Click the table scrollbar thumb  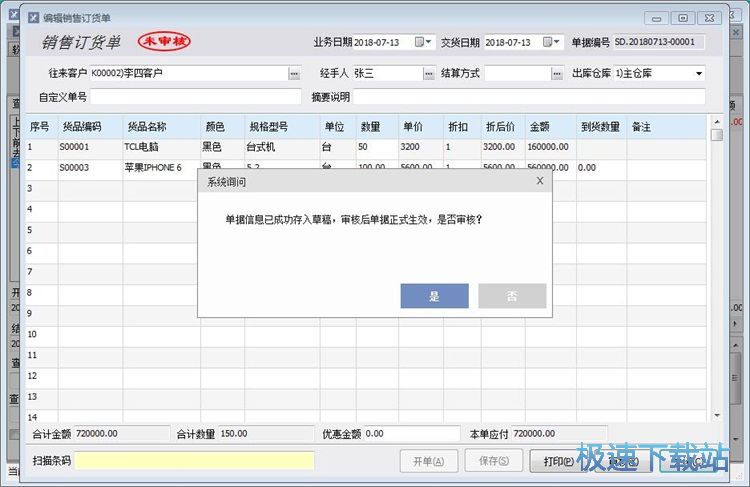pyautogui.click(x=717, y=135)
